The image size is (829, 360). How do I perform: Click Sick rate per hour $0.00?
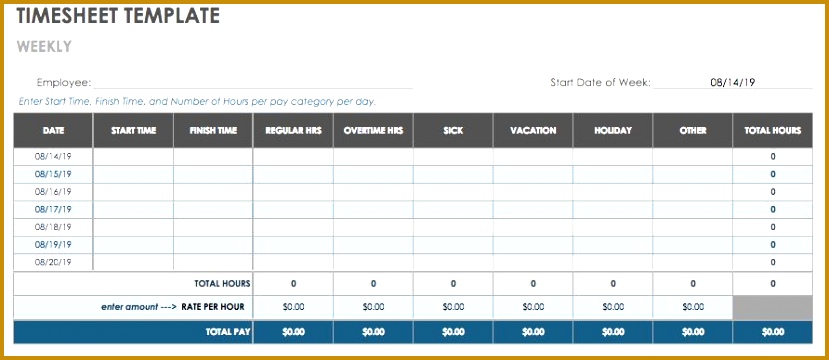click(453, 307)
